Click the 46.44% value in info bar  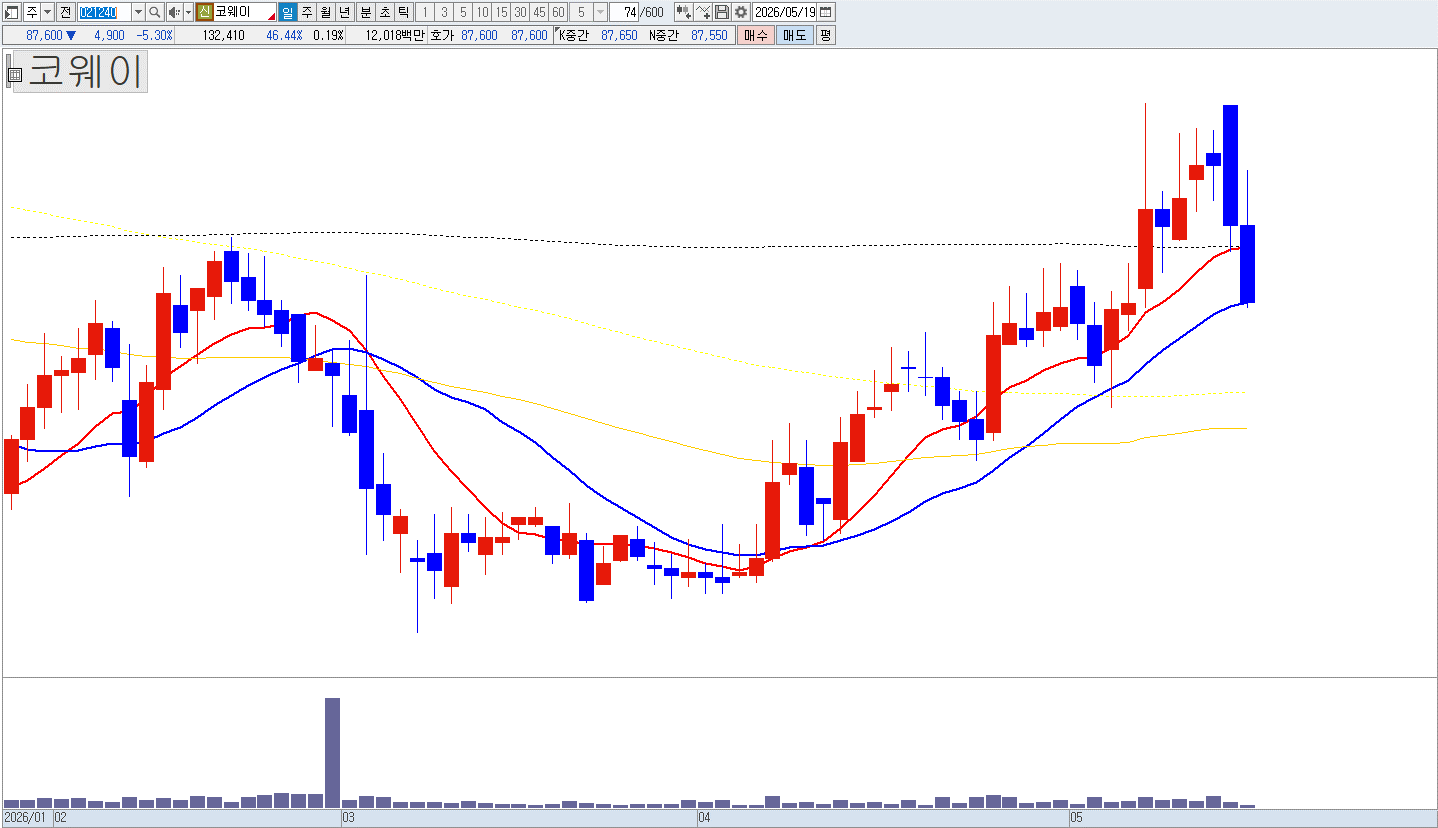pyautogui.click(x=285, y=35)
